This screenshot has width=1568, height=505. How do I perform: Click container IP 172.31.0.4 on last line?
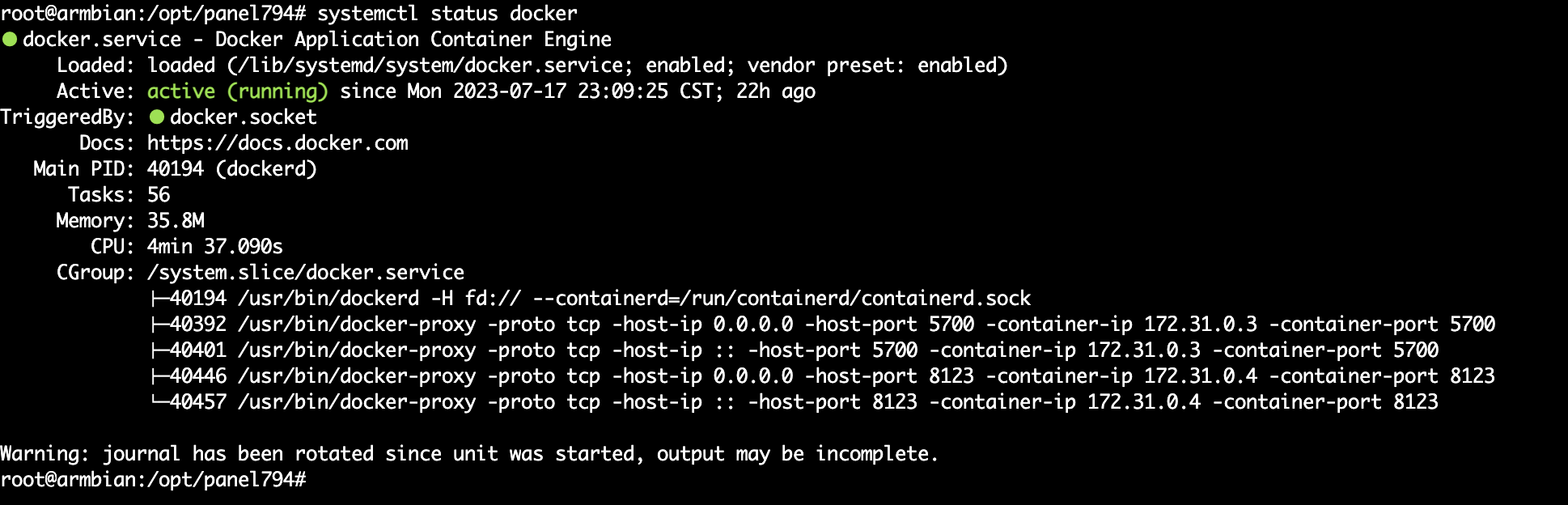[1144, 402]
